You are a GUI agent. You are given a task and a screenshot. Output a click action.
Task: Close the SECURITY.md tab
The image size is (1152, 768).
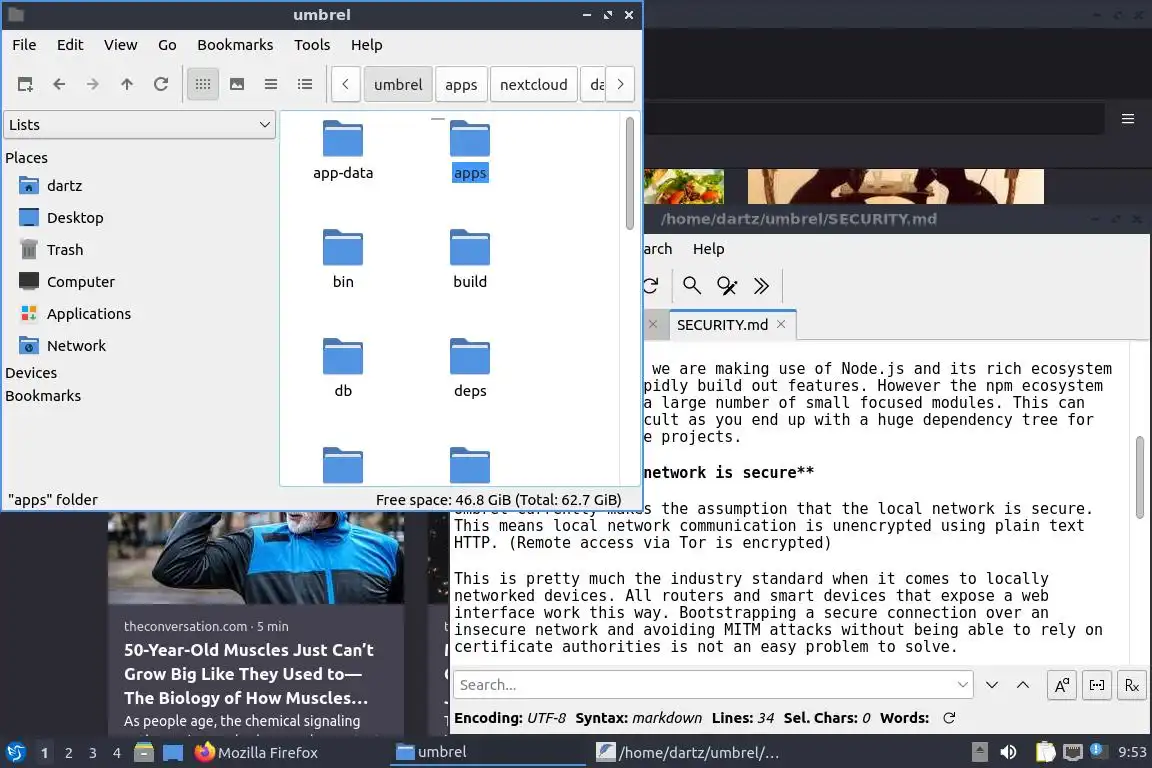(x=781, y=324)
